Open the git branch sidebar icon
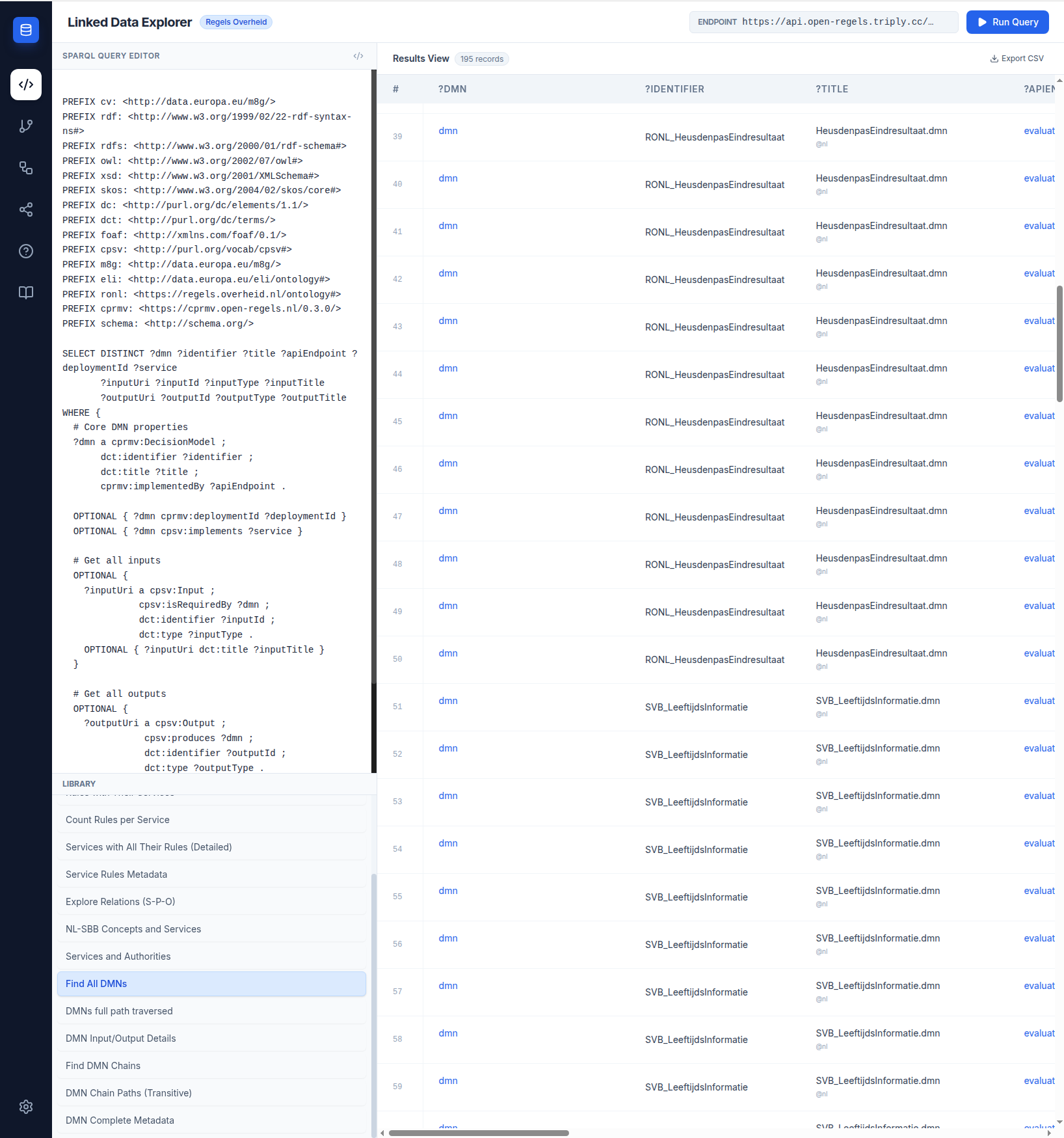 [26, 126]
